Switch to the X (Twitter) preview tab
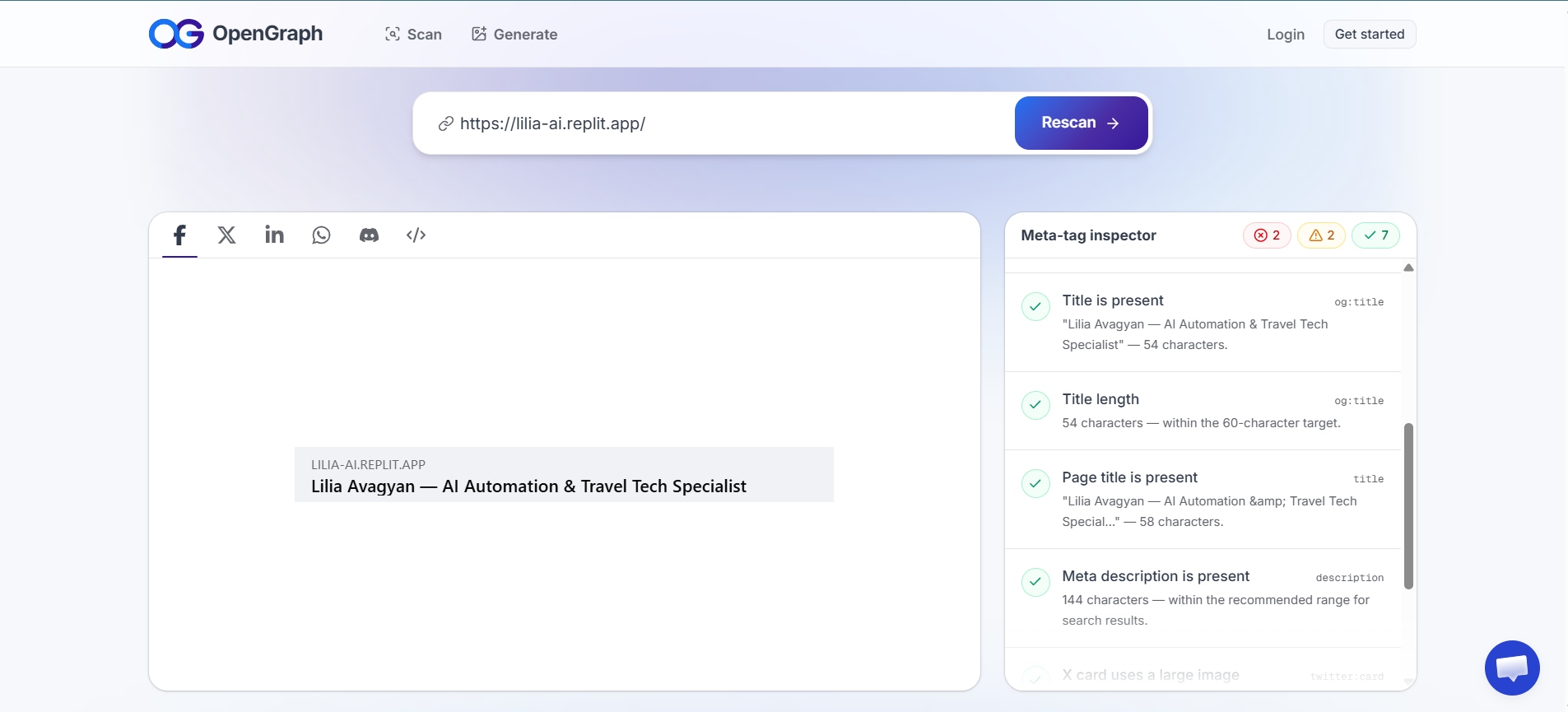Viewport: 1568px width, 712px height. coord(226,235)
